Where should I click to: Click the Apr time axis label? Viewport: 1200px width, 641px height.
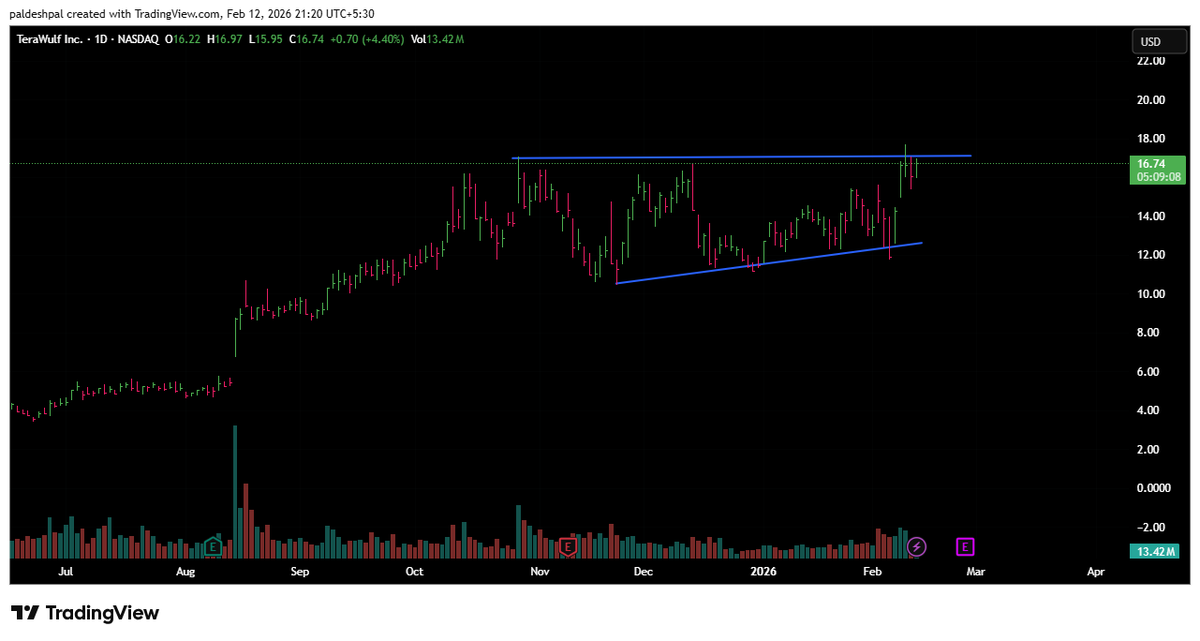(1095, 573)
